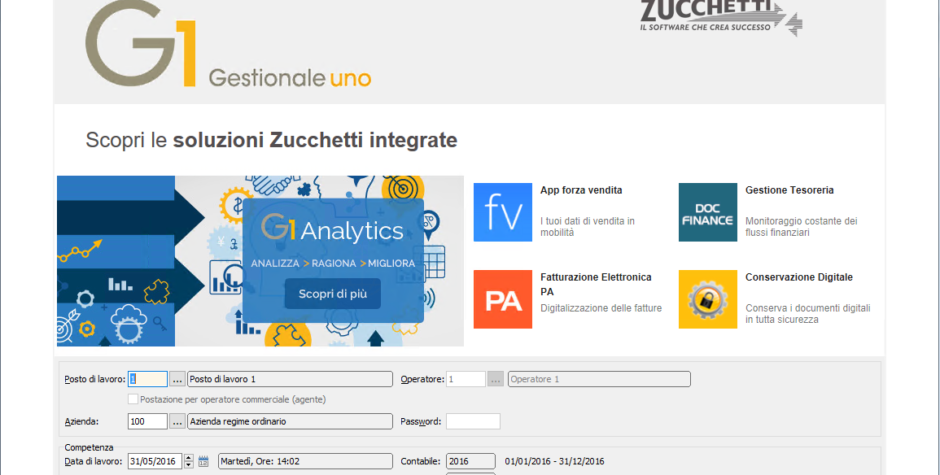The height and width of the screenshot is (475, 940).
Task: Click the Posto di lavoro 1 description box
Action: coord(290,379)
